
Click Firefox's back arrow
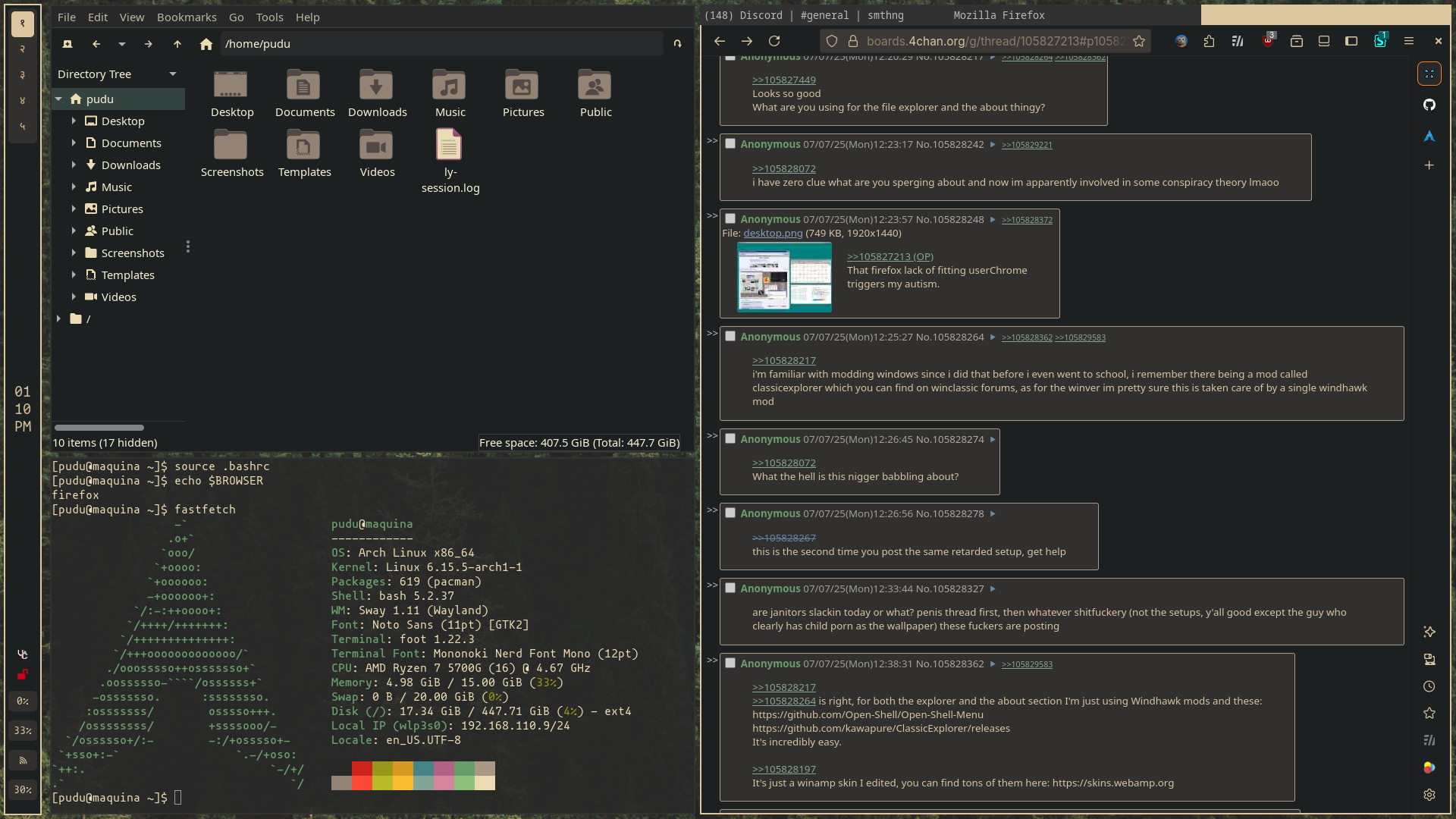click(720, 41)
